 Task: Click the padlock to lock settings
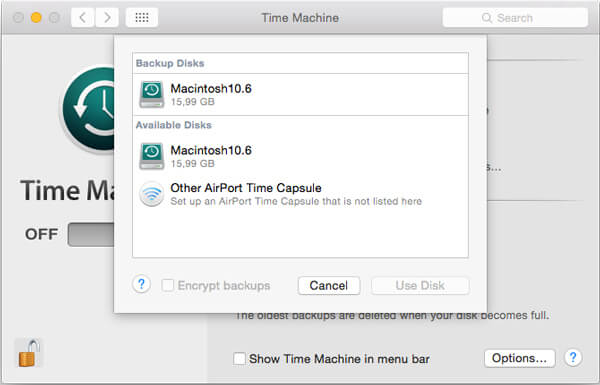29,353
